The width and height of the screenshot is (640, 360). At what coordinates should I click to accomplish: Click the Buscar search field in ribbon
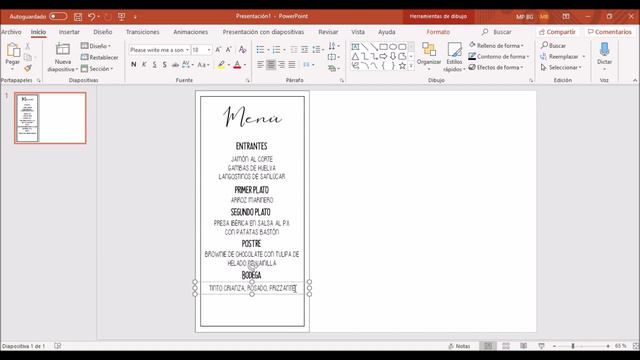(502, 32)
